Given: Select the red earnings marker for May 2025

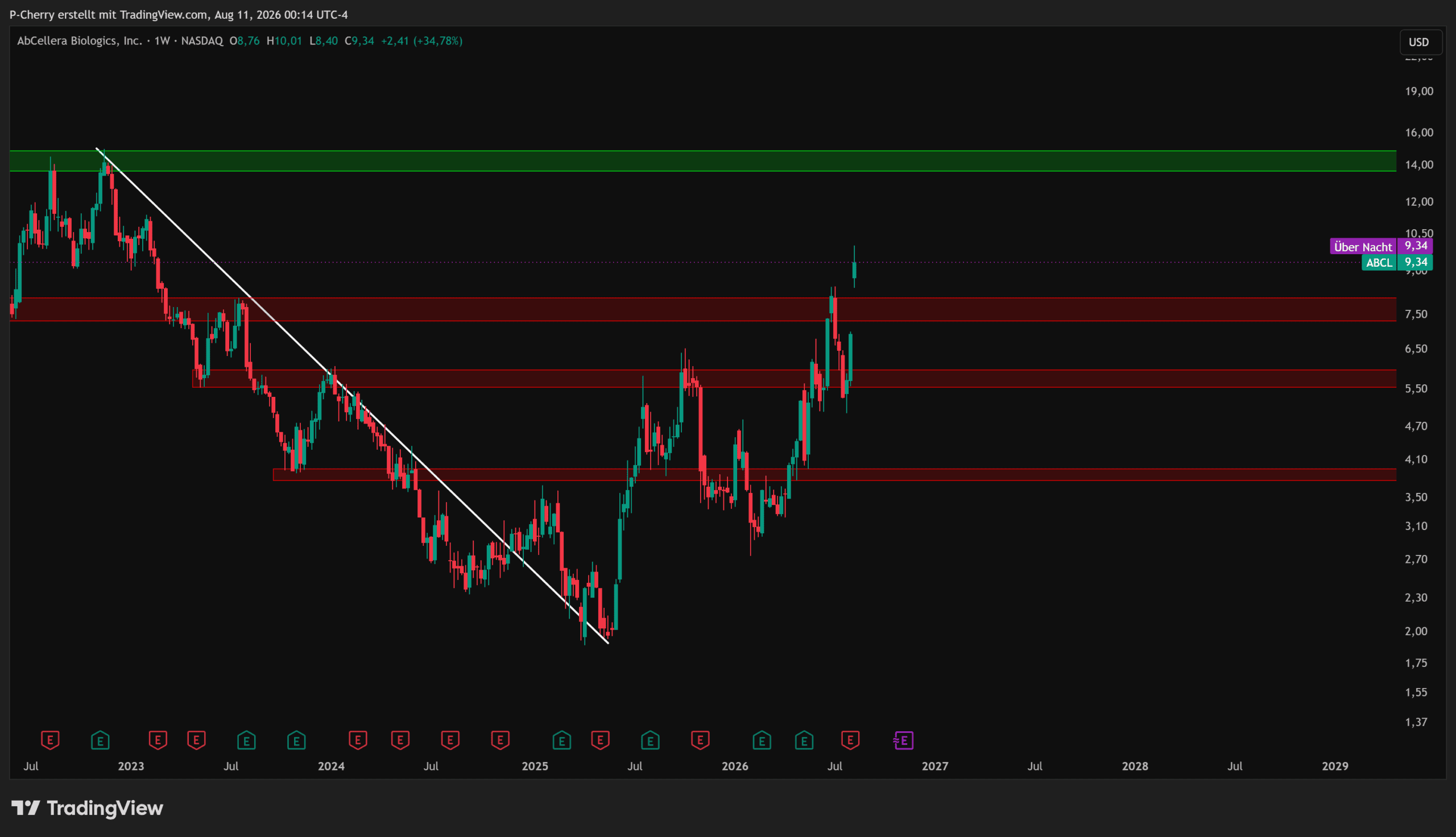Looking at the screenshot, I should tap(600, 740).
